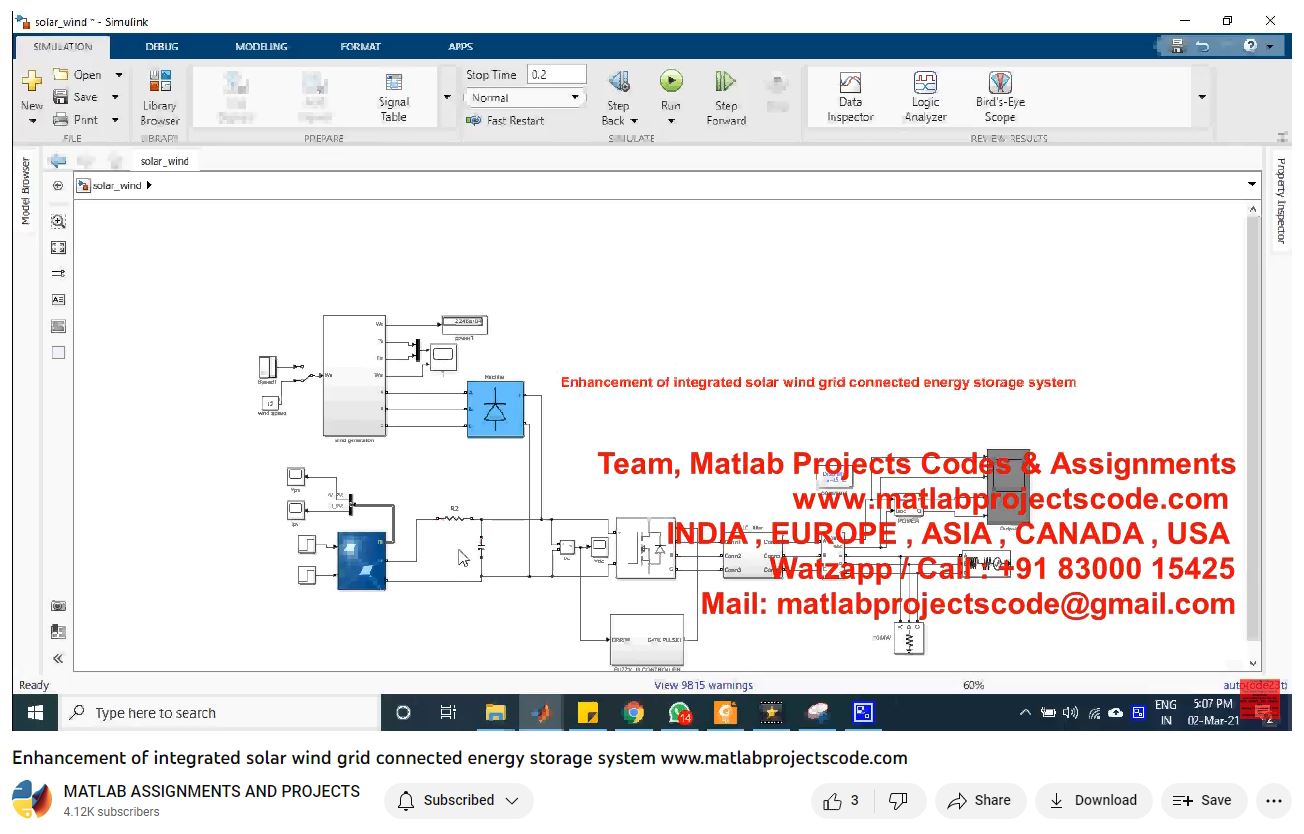Expand the Open file dropdown arrow
The image size is (1304, 834).
[x=118, y=75]
